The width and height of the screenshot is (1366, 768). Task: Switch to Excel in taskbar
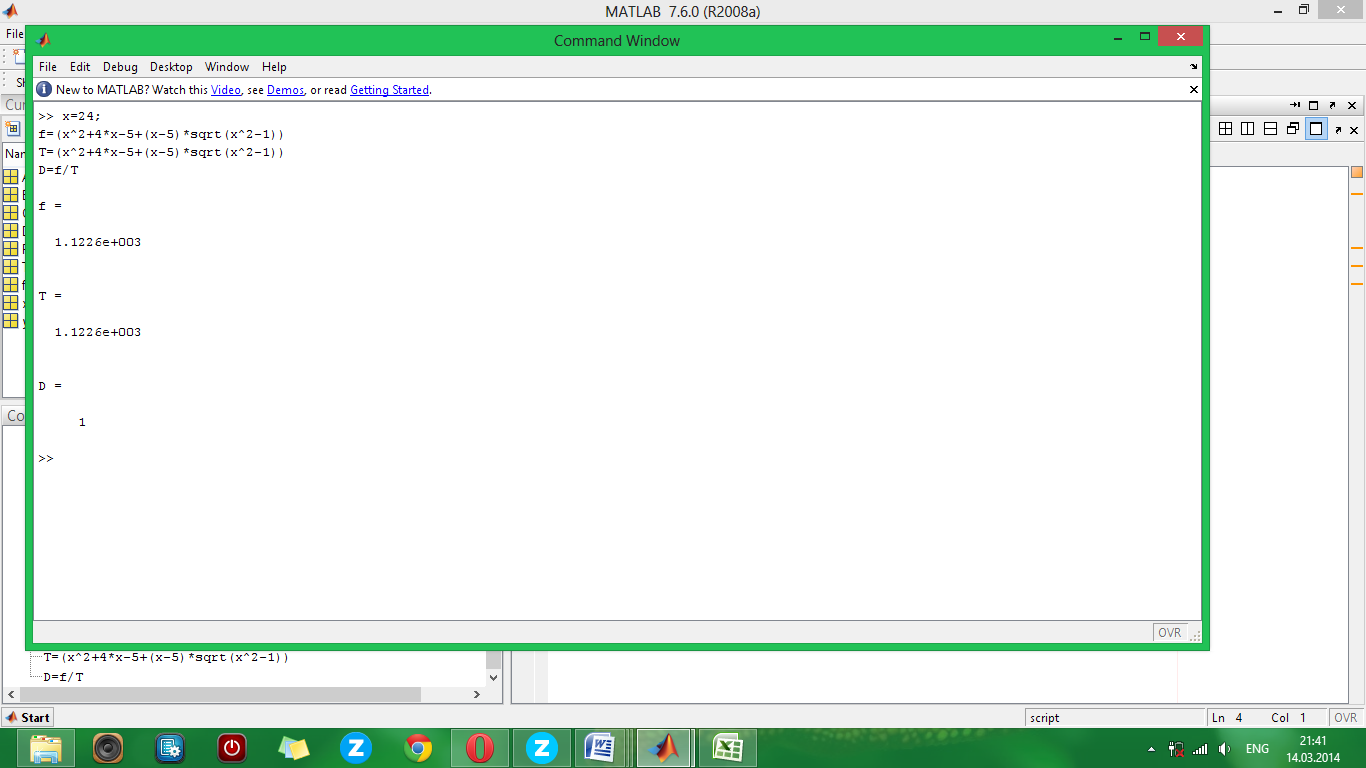click(726, 748)
